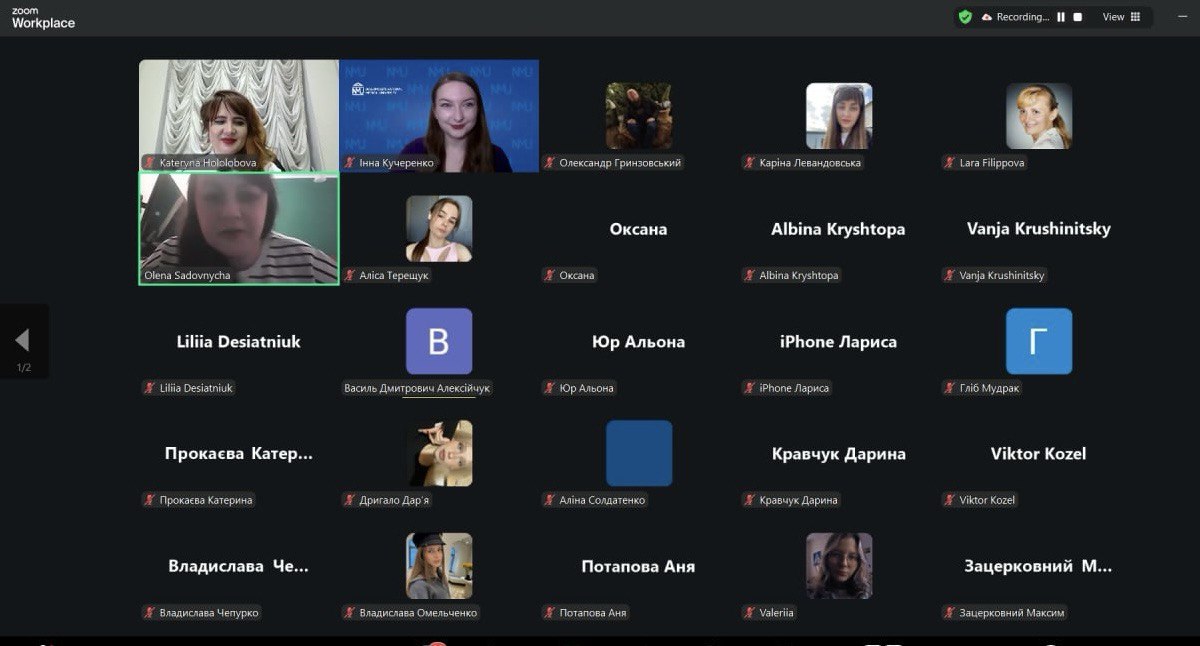This screenshot has width=1200, height=646.
Task: Click Василь Дмитрович's purple B avatar
Action: 439,341
